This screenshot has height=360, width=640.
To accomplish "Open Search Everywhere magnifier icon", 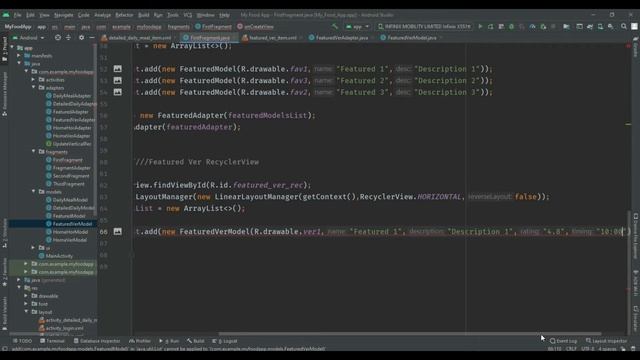I will [x=624, y=27].
